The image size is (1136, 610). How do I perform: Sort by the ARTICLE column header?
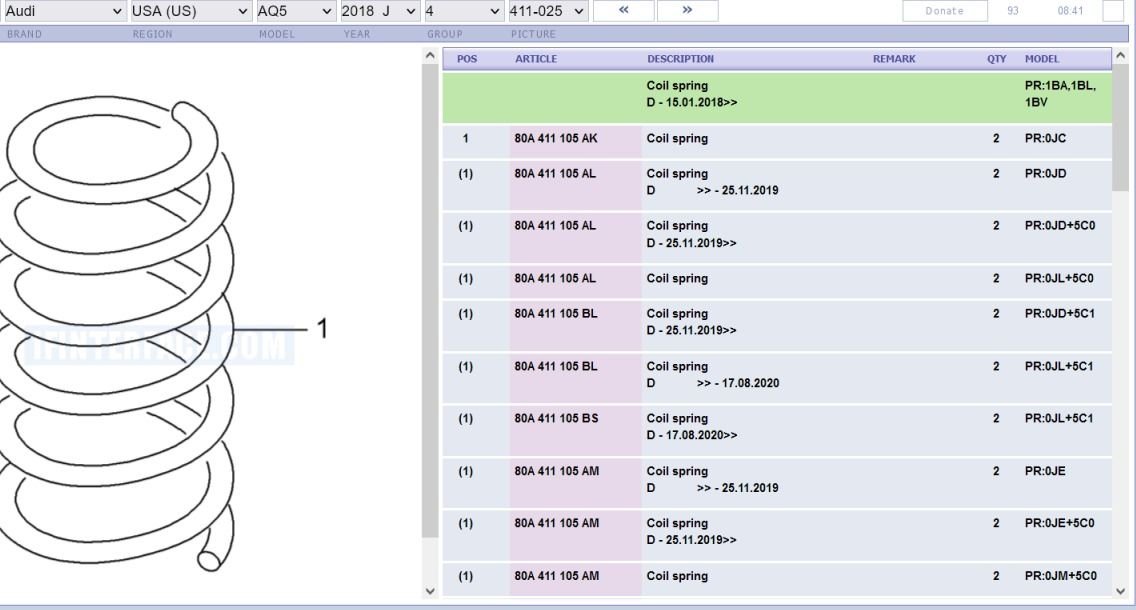point(536,59)
